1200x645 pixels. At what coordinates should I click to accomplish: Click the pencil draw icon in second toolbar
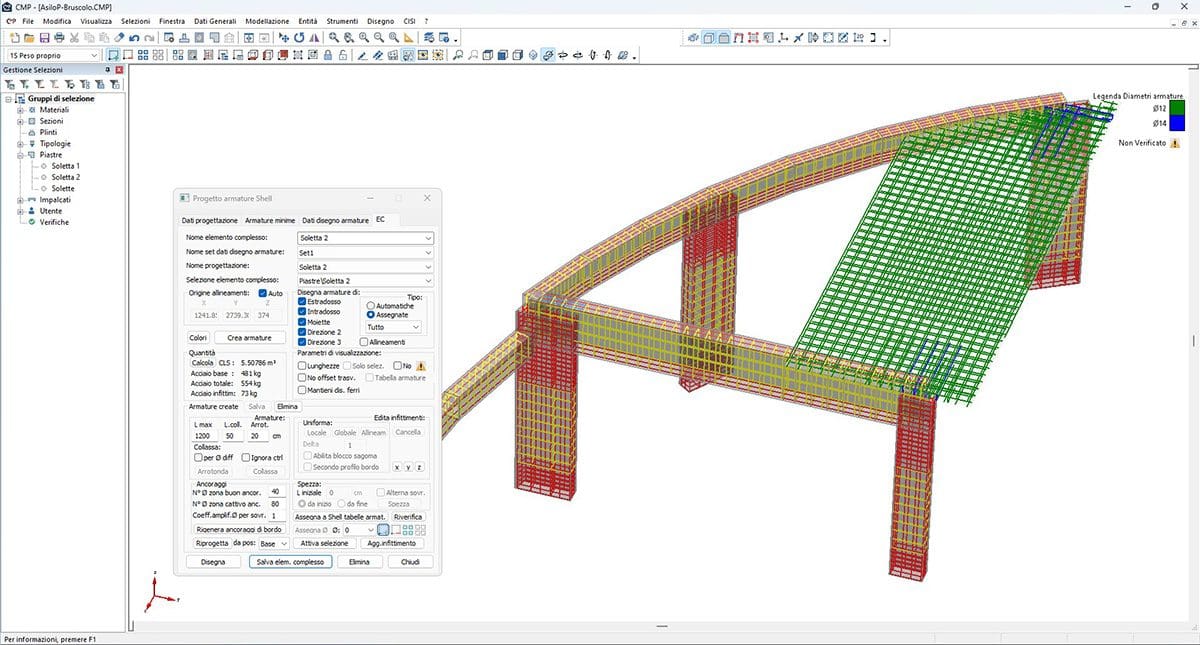click(x=362, y=55)
